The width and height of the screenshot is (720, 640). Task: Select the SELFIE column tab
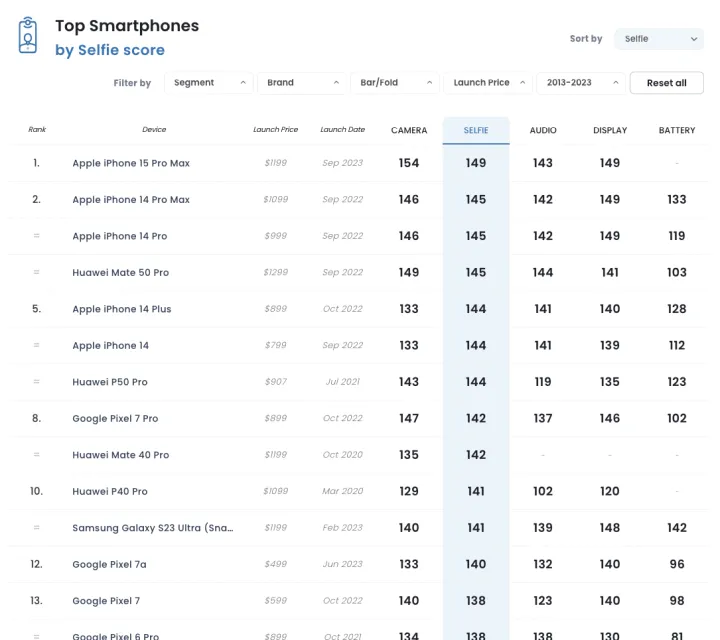[476, 130]
